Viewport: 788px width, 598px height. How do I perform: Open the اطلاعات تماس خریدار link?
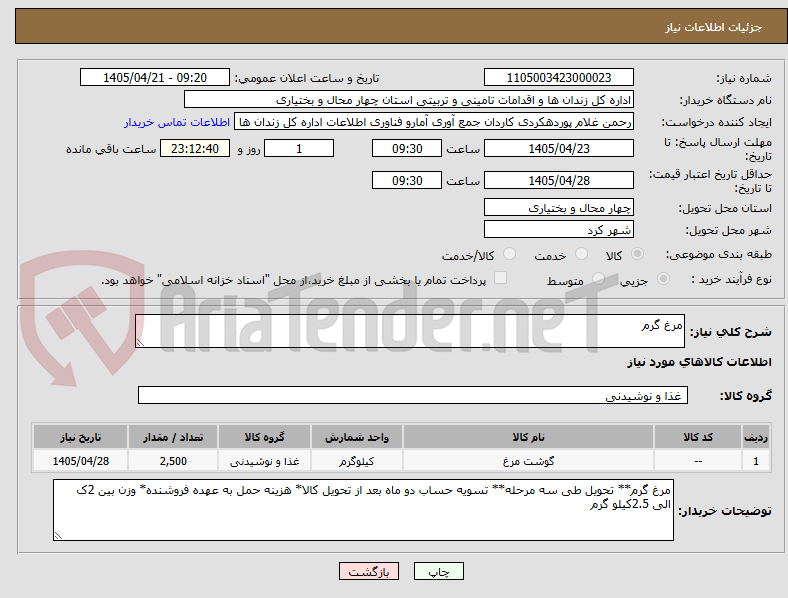coord(177,122)
